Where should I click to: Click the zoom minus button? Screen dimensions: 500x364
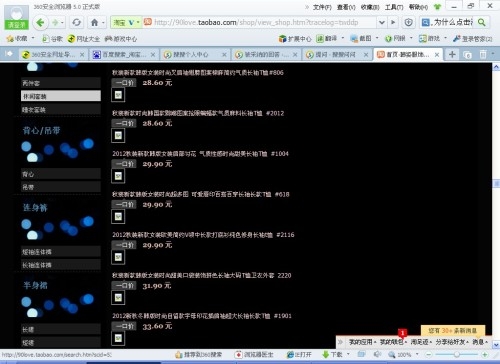(429, 355)
